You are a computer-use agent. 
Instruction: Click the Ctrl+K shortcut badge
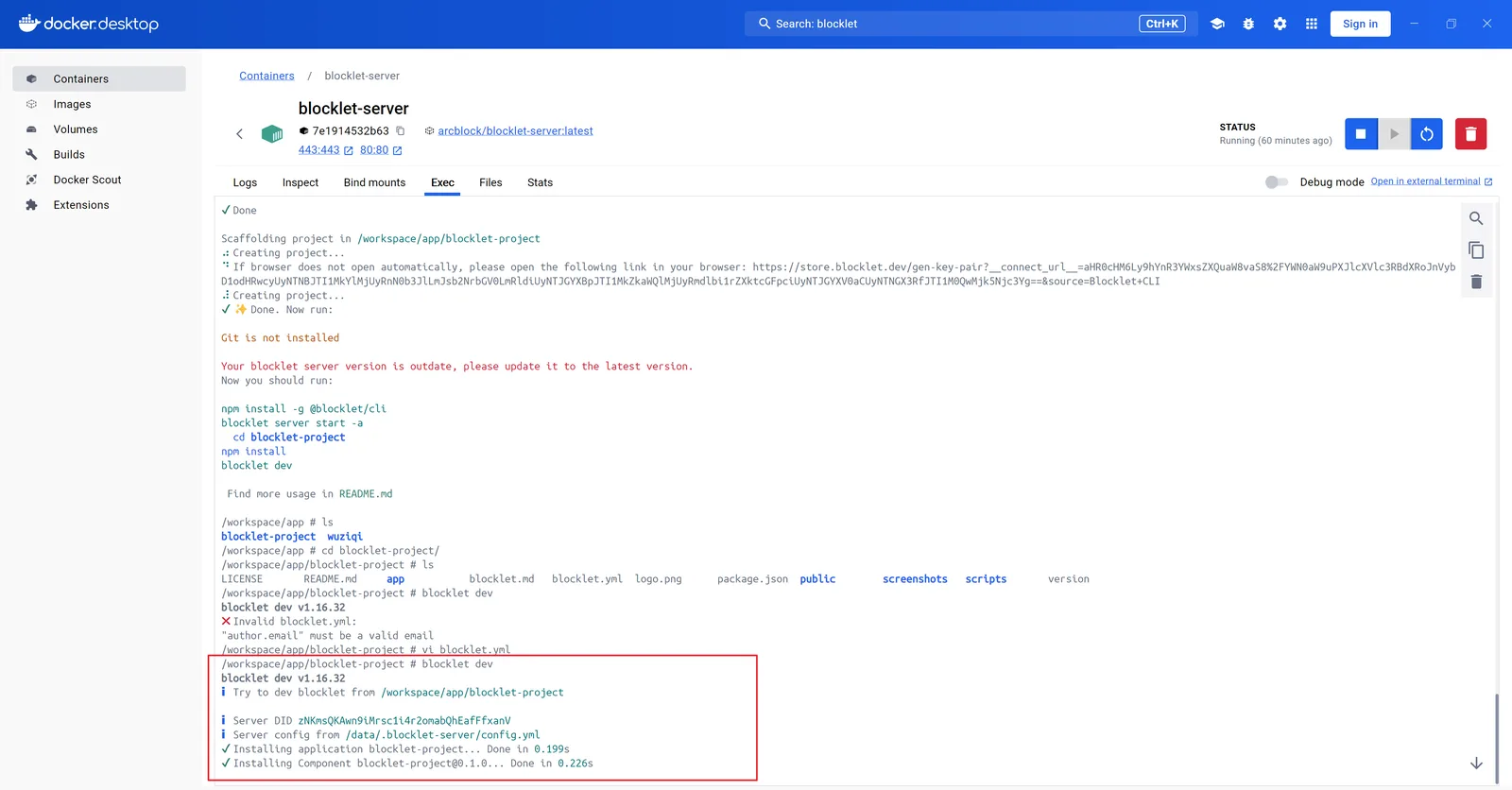point(1161,24)
